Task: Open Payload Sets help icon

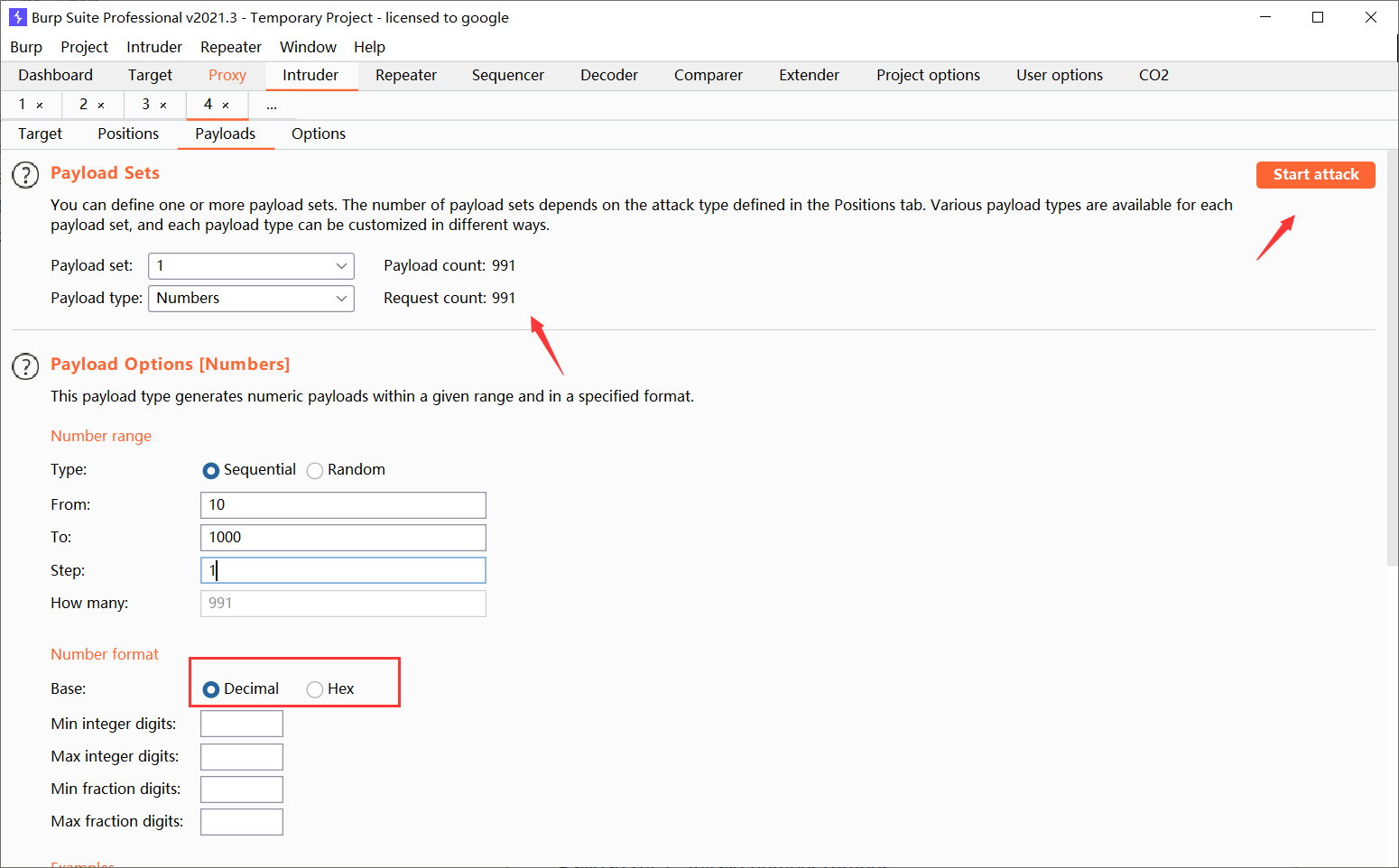Action: tap(25, 175)
